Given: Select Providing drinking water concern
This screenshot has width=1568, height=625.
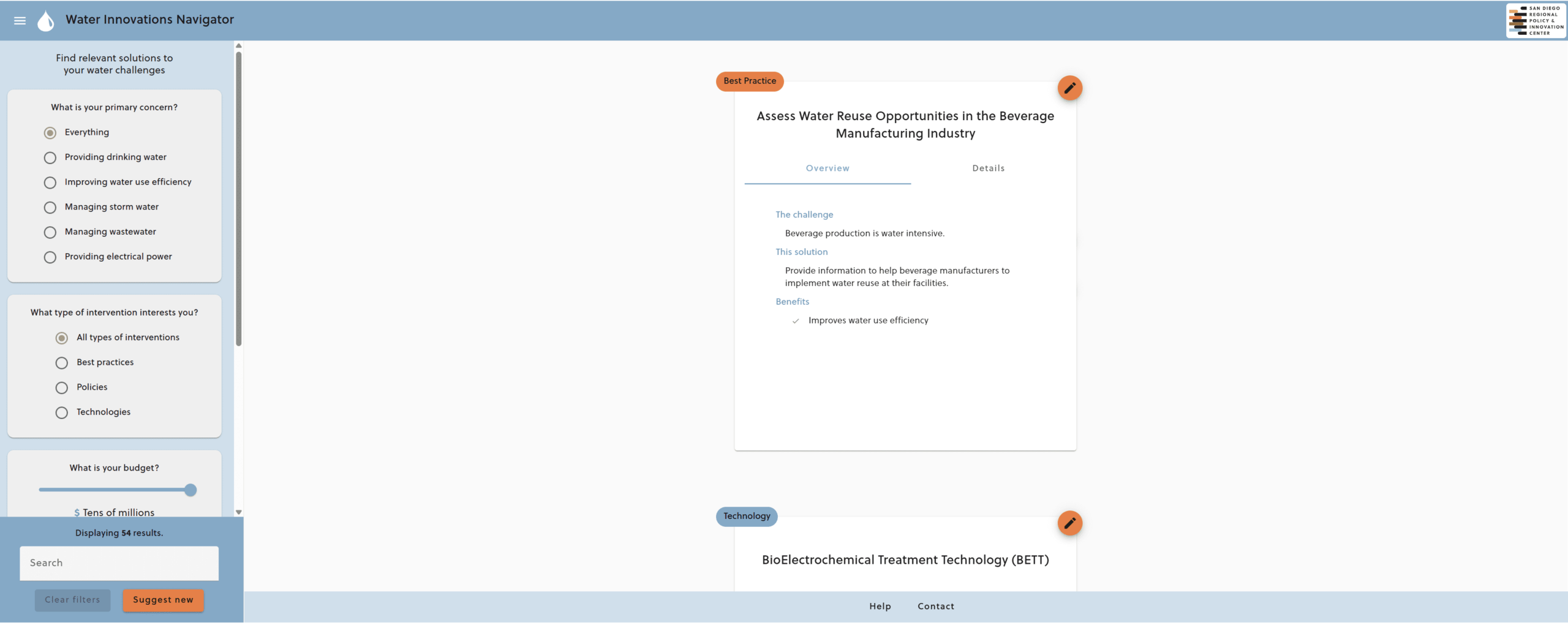Looking at the screenshot, I should (x=50, y=158).
